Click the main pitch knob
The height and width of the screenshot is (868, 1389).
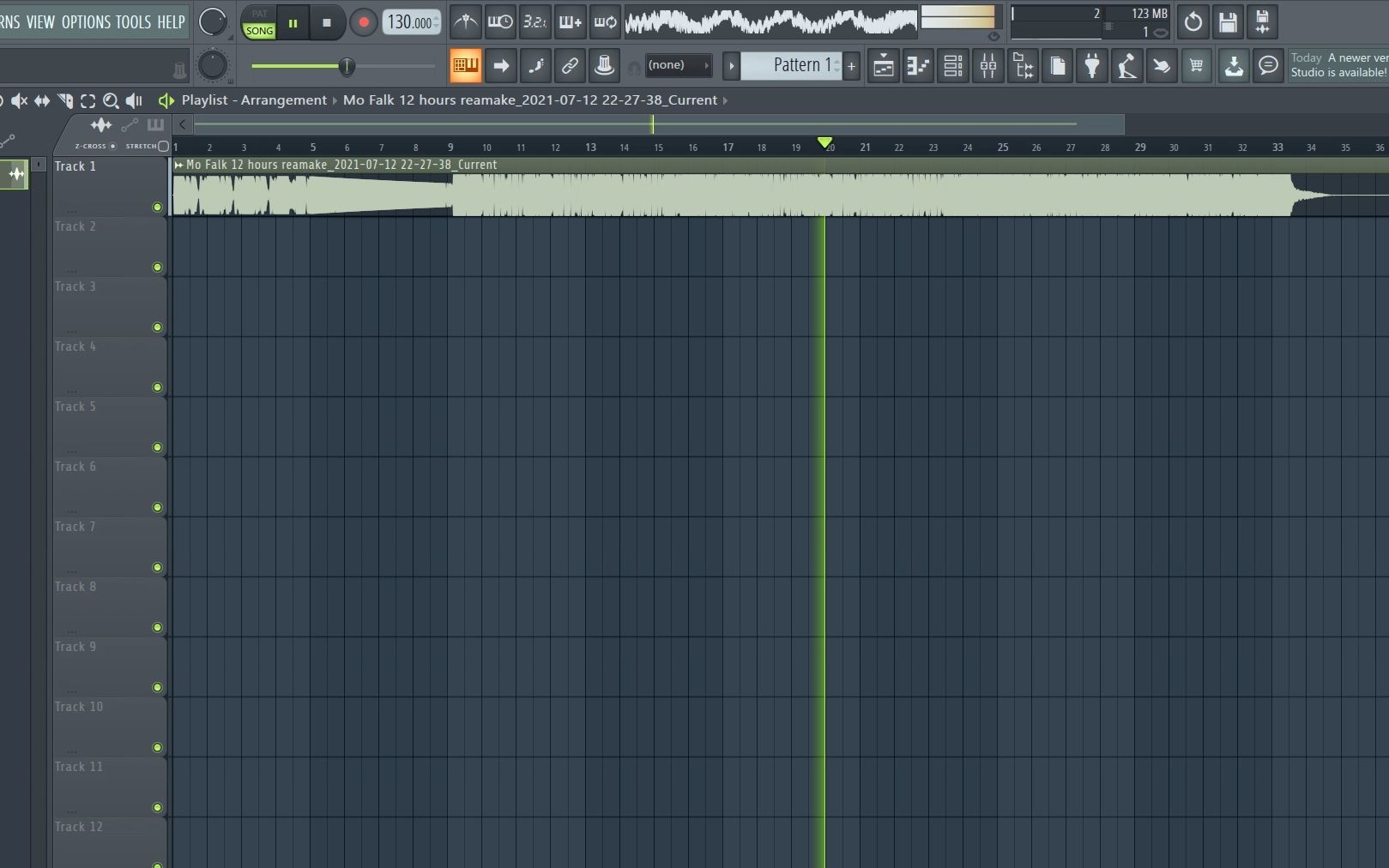[x=213, y=65]
